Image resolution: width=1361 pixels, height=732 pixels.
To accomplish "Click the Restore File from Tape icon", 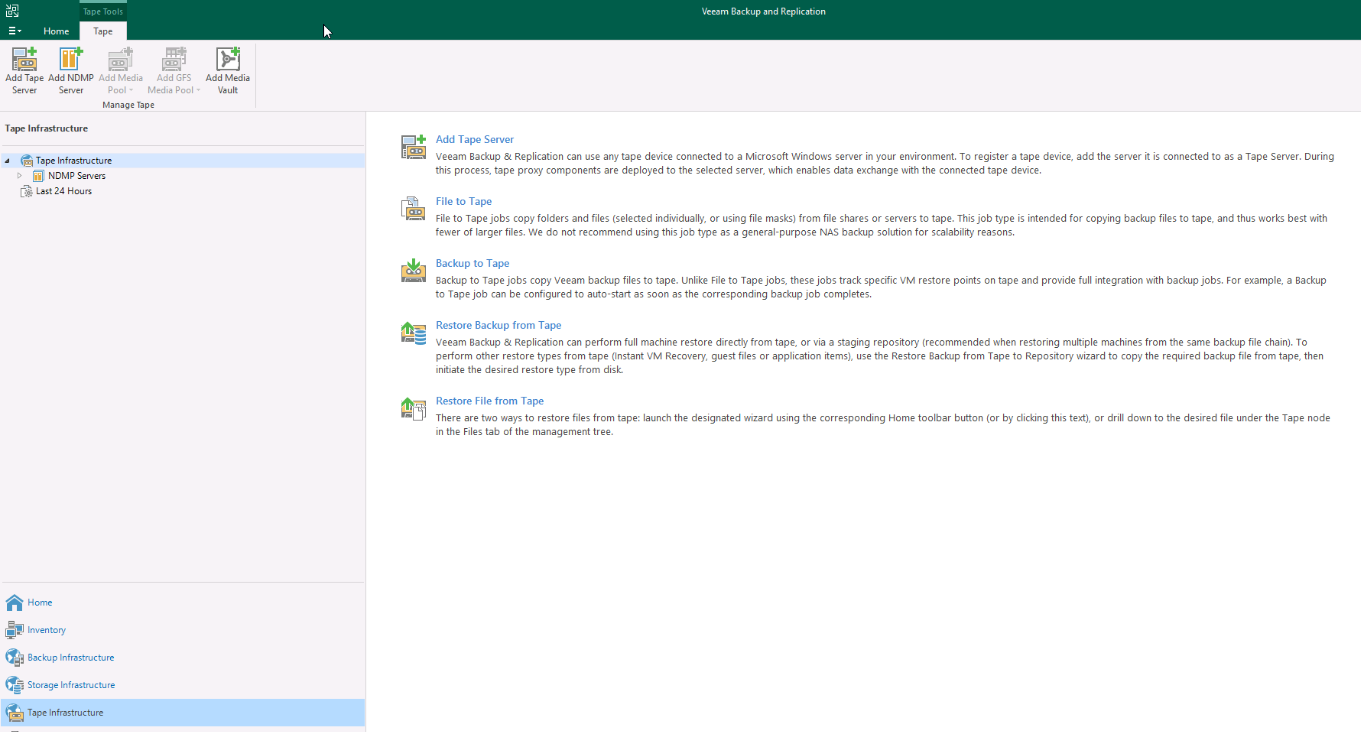I will (x=413, y=408).
